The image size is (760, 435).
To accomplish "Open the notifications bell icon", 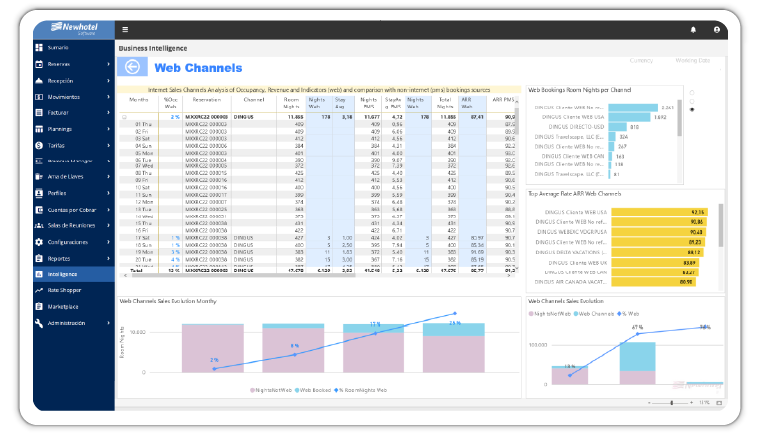I will click(x=693, y=30).
